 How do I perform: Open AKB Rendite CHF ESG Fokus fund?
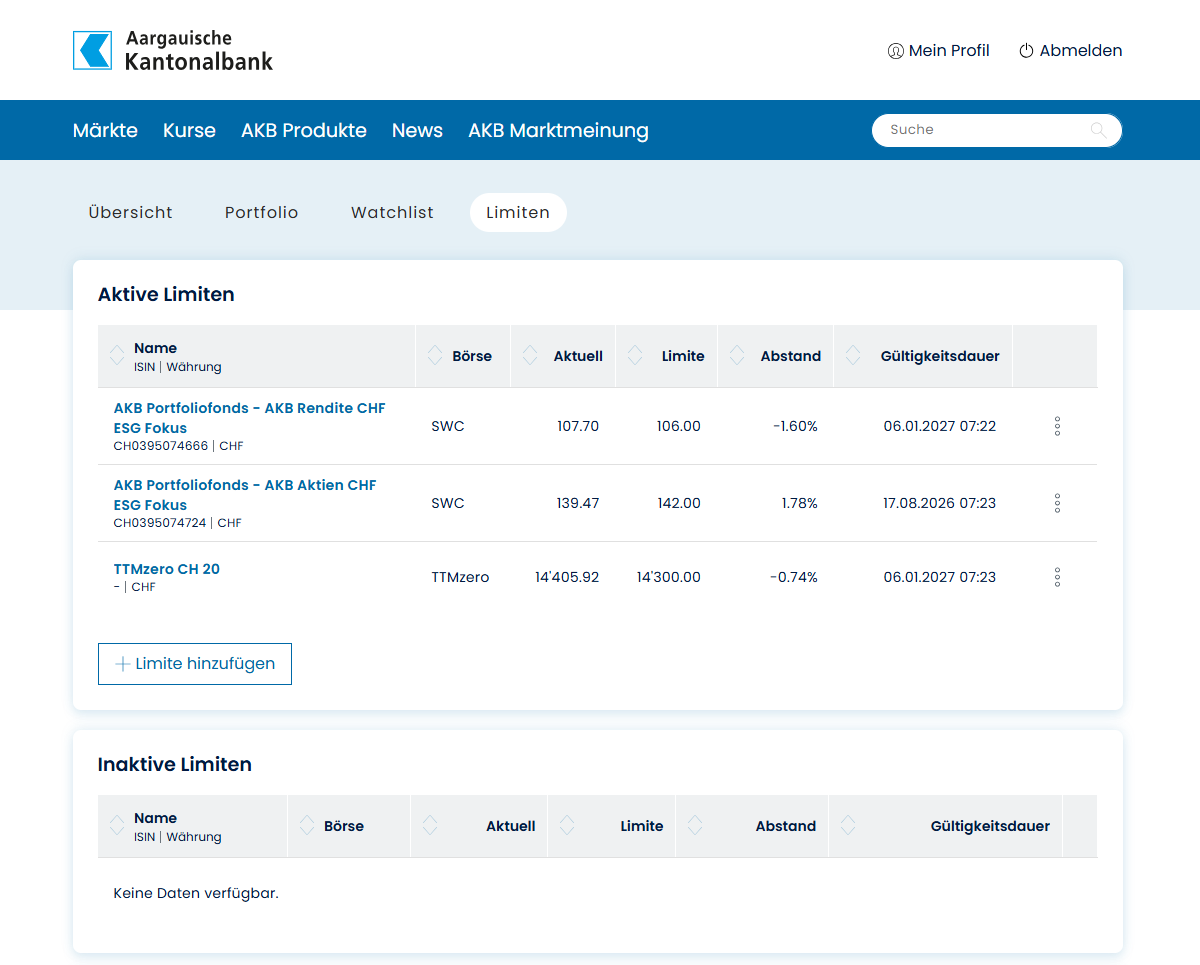249,418
